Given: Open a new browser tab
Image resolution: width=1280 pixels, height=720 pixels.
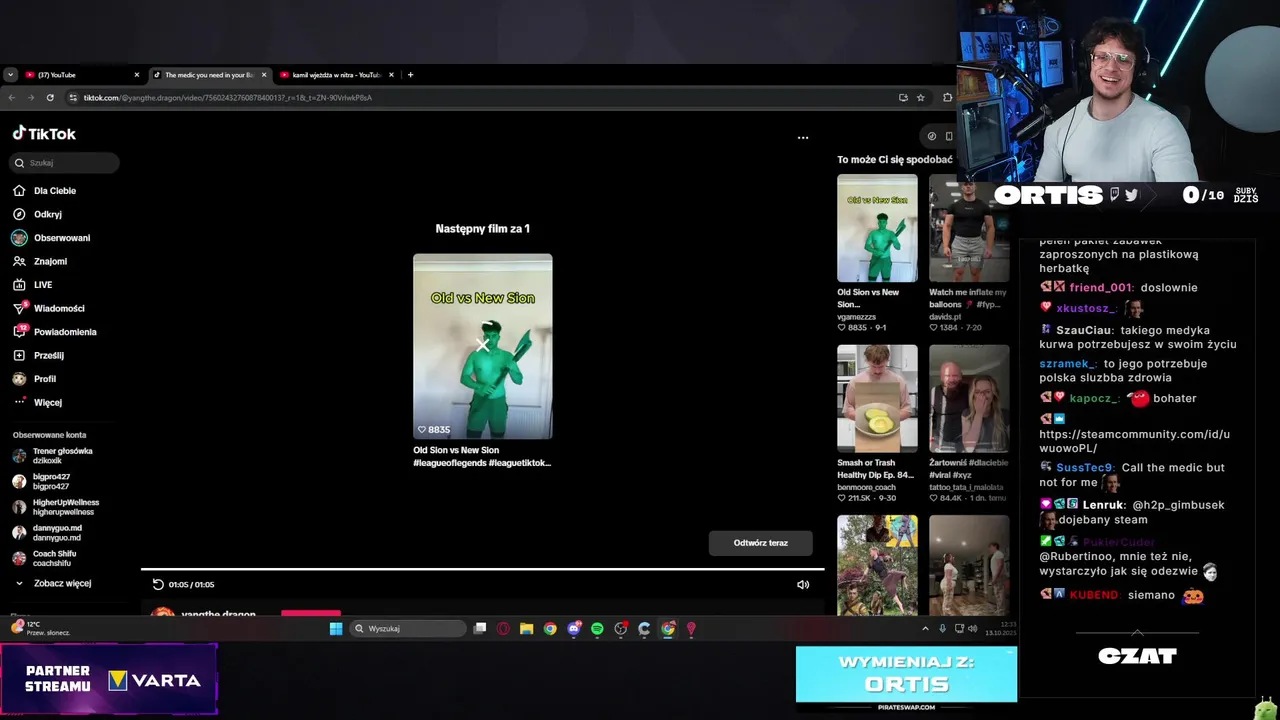Looking at the screenshot, I should [410, 75].
